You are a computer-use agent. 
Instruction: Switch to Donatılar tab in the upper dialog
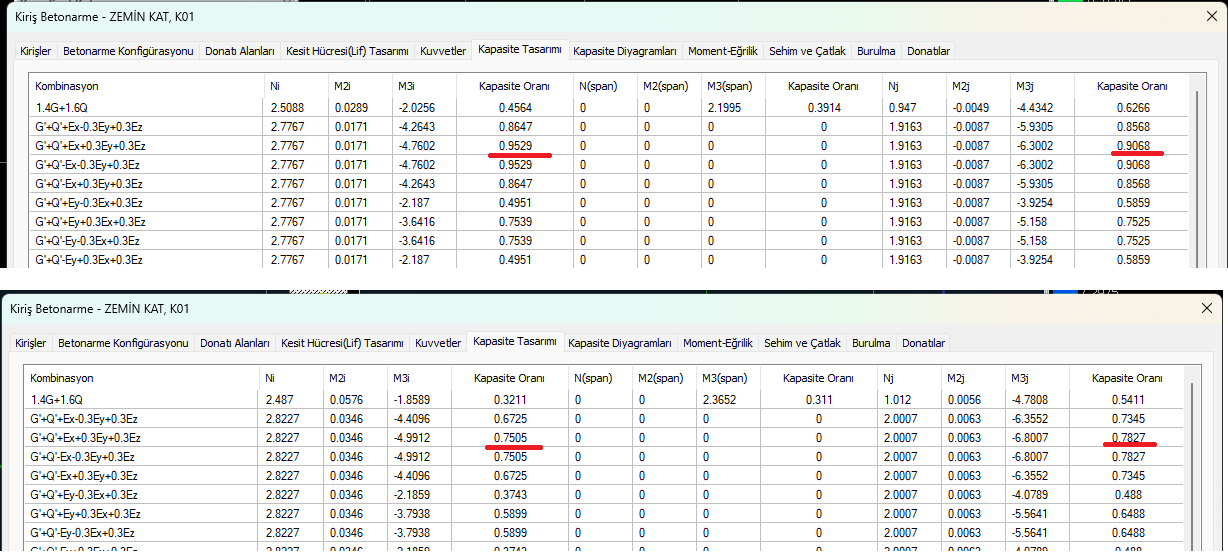pyautogui.click(x=928, y=51)
